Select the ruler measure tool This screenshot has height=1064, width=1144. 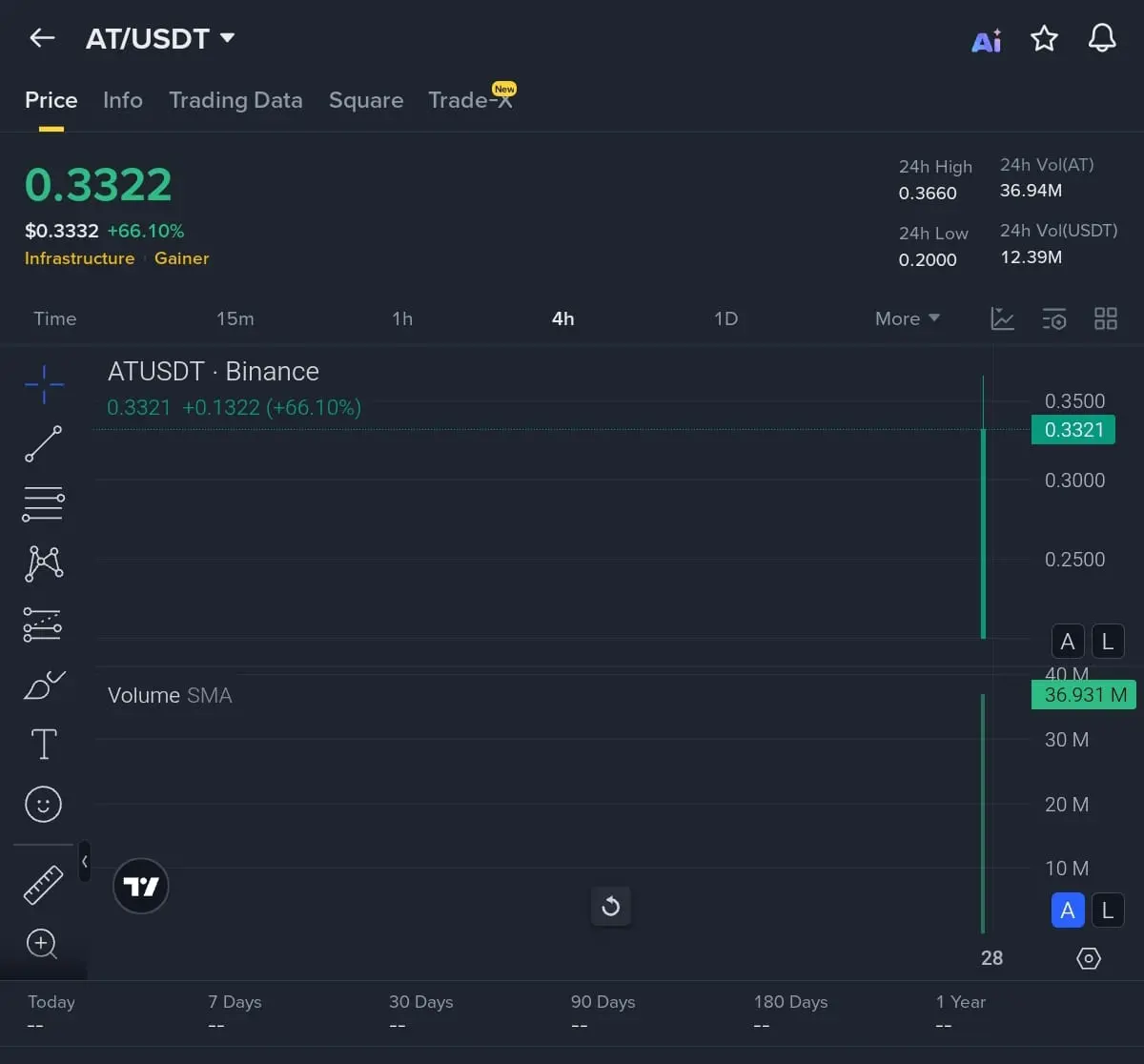coord(43,885)
